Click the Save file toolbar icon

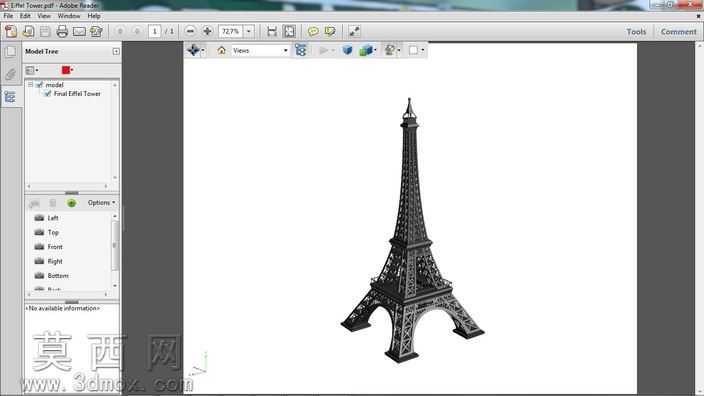(45, 31)
